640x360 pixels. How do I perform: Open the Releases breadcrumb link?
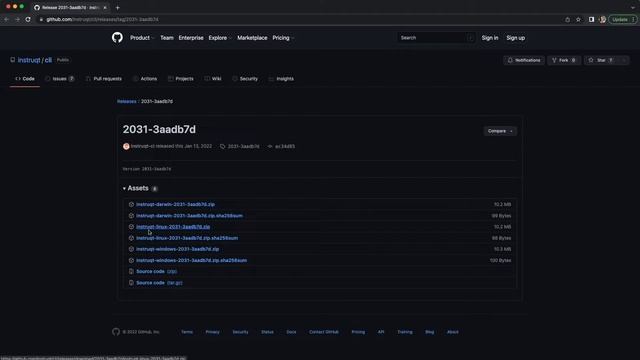click(x=127, y=101)
